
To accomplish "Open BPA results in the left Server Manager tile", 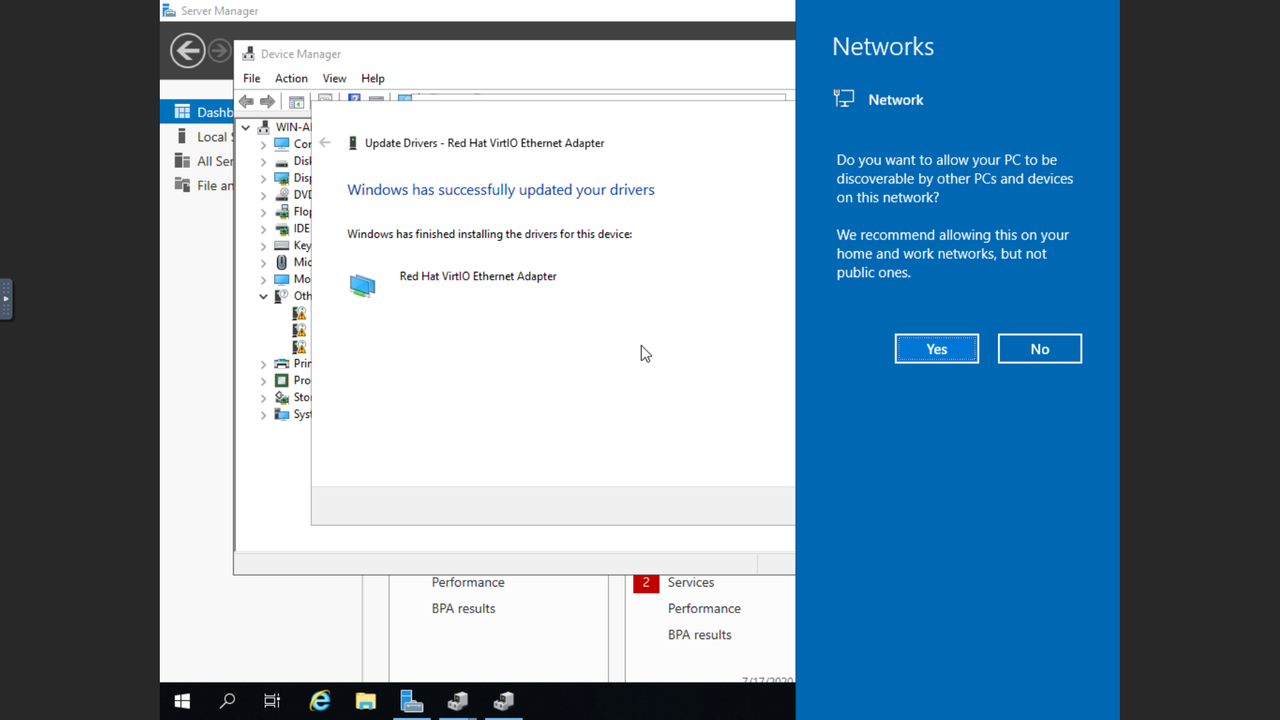I will click(463, 608).
